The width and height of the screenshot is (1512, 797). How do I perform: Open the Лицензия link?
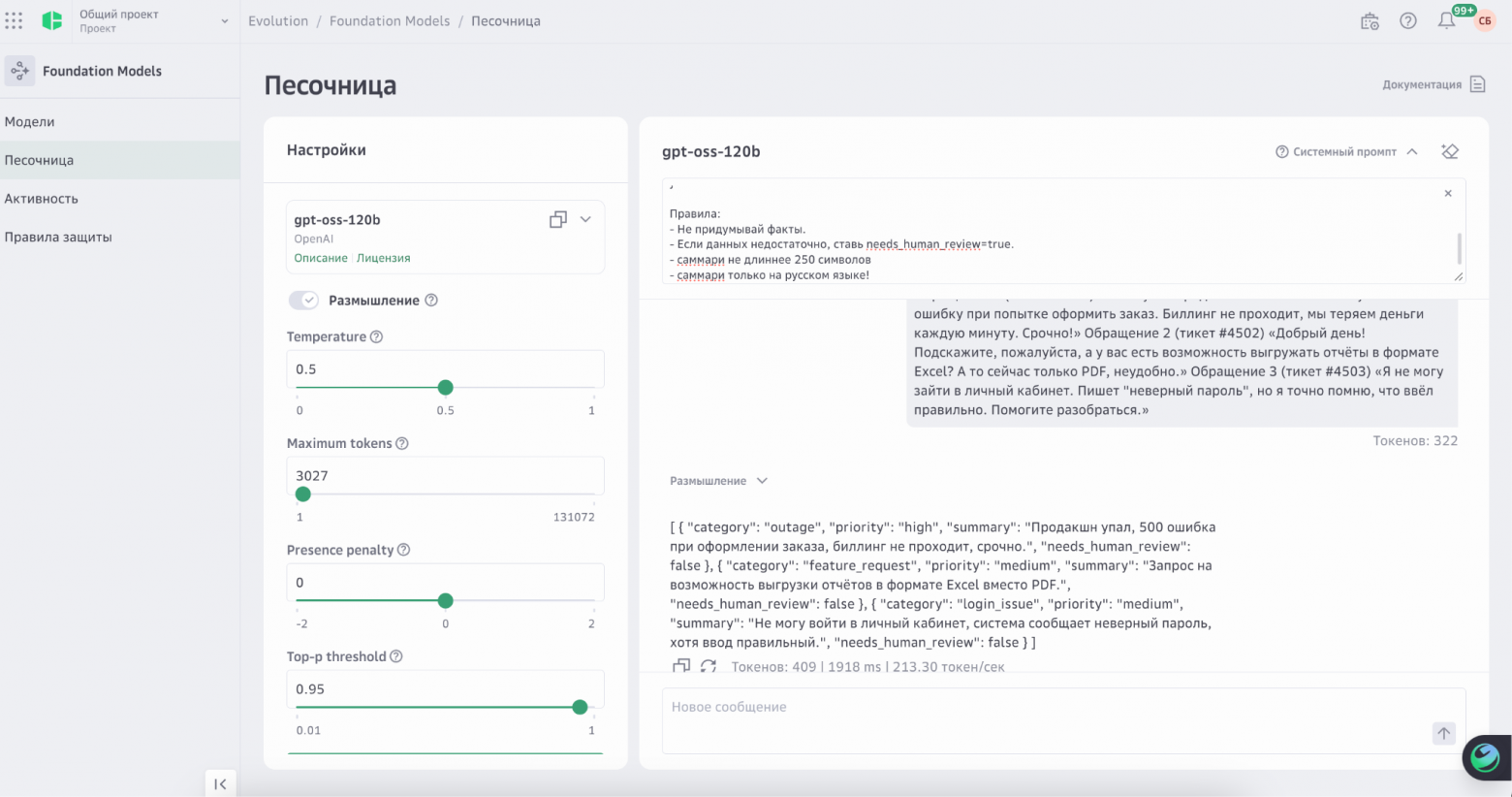384,258
